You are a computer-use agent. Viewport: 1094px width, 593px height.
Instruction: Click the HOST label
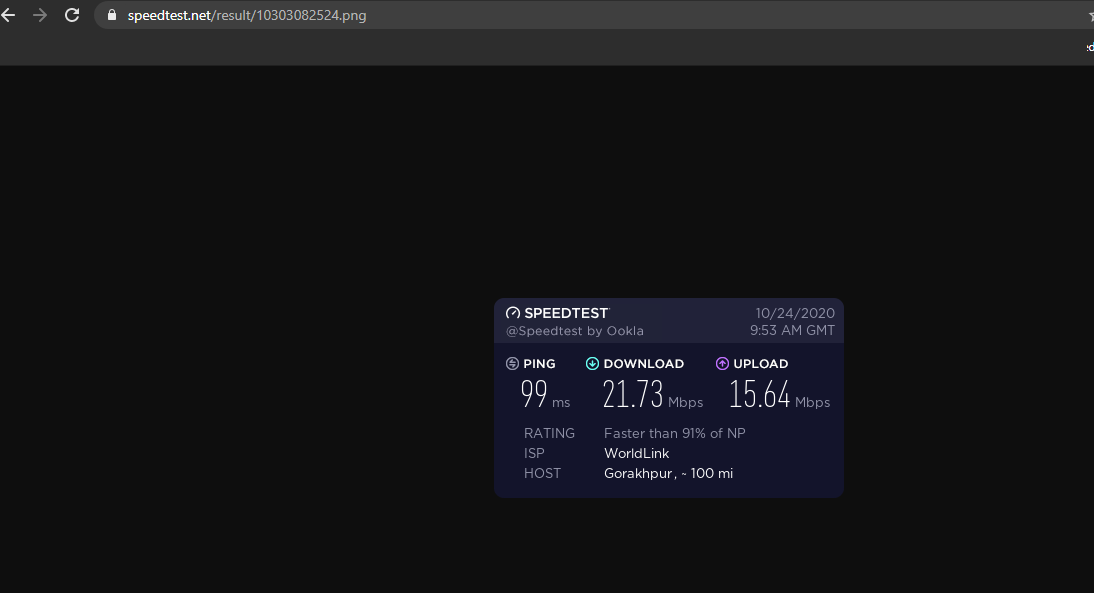(x=542, y=473)
